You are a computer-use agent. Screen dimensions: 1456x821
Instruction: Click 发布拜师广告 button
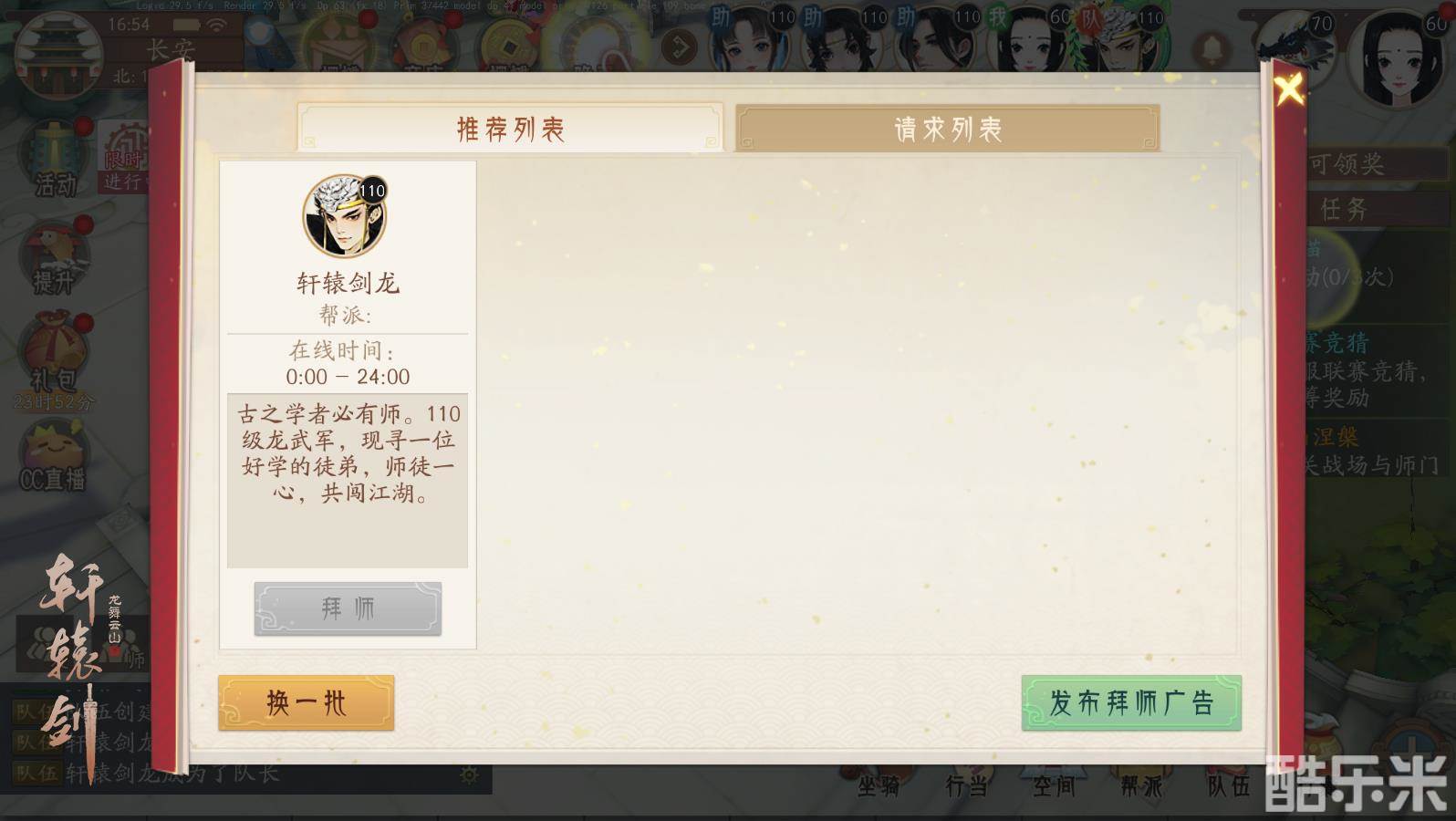pos(1131,702)
